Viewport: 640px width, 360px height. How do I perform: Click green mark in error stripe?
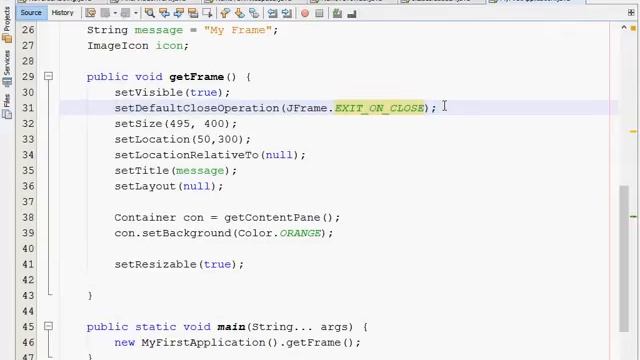[x=633, y=216]
